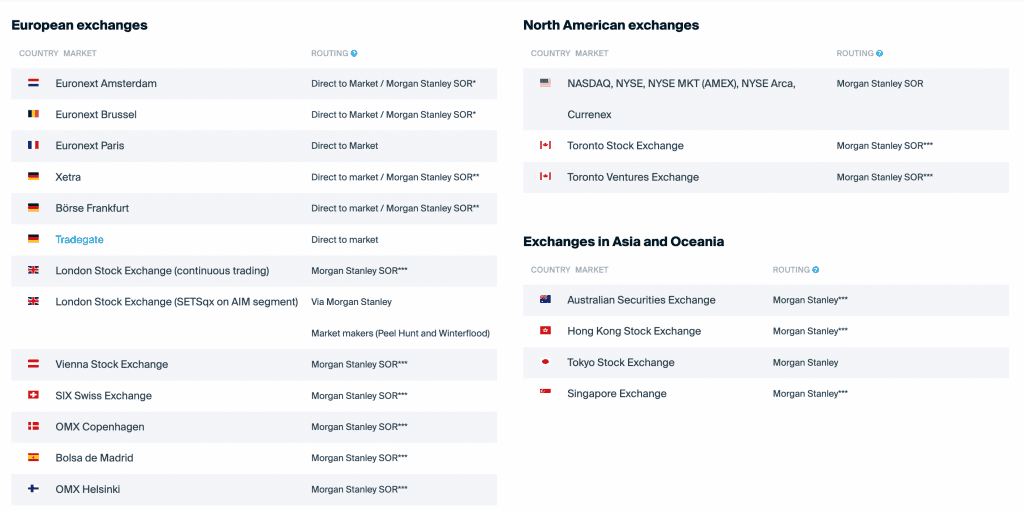The height and width of the screenshot is (511, 1024).
Task: Click the Singapore Exchange entry
Action: coord(616,394)
